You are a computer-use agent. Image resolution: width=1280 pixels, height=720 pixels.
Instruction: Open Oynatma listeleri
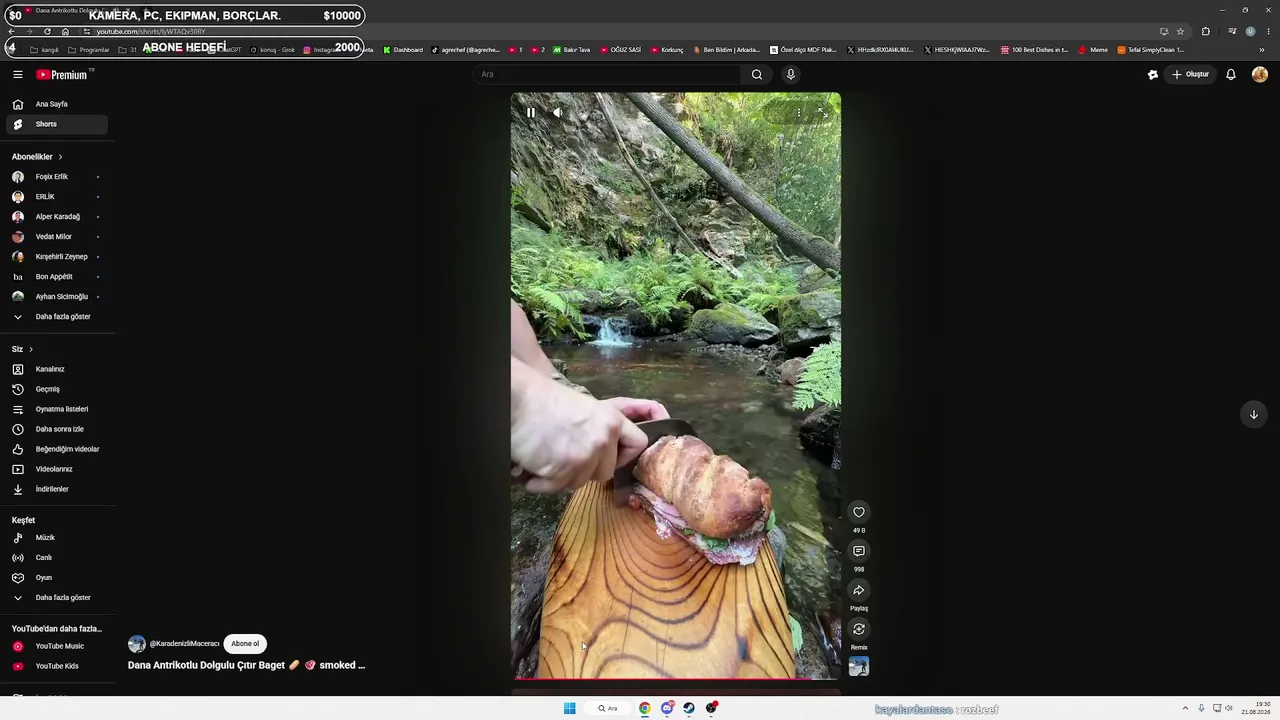tap(57, 409)
